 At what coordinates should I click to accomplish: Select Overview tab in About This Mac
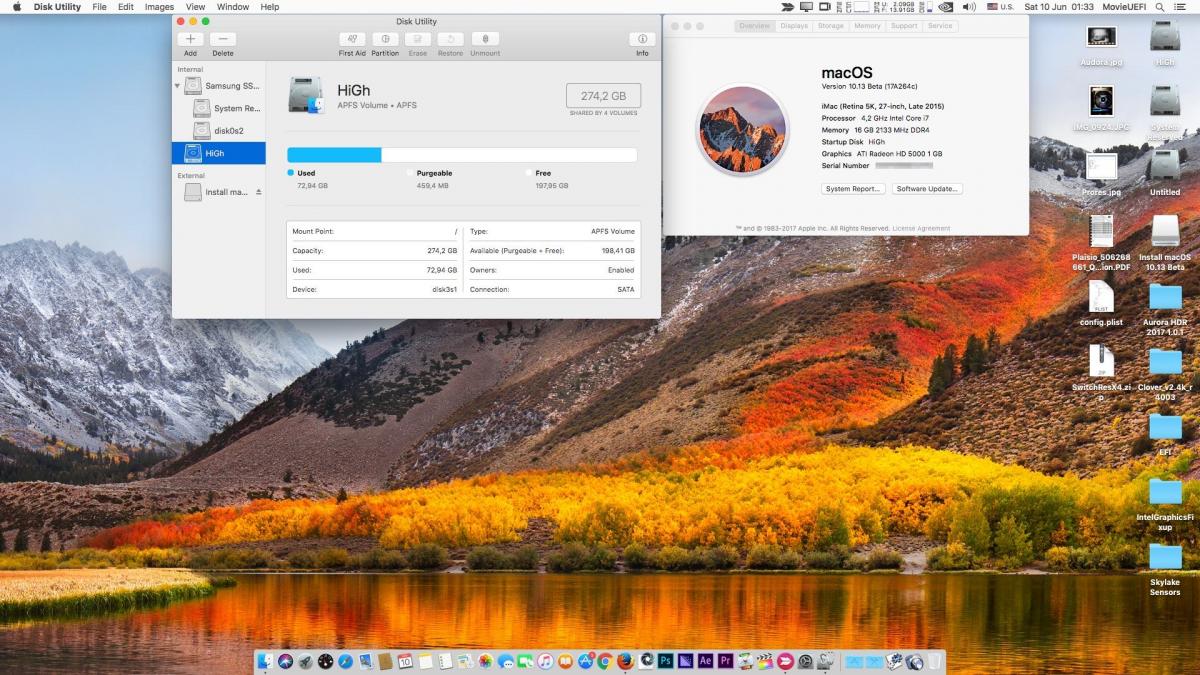click(755, 26)
